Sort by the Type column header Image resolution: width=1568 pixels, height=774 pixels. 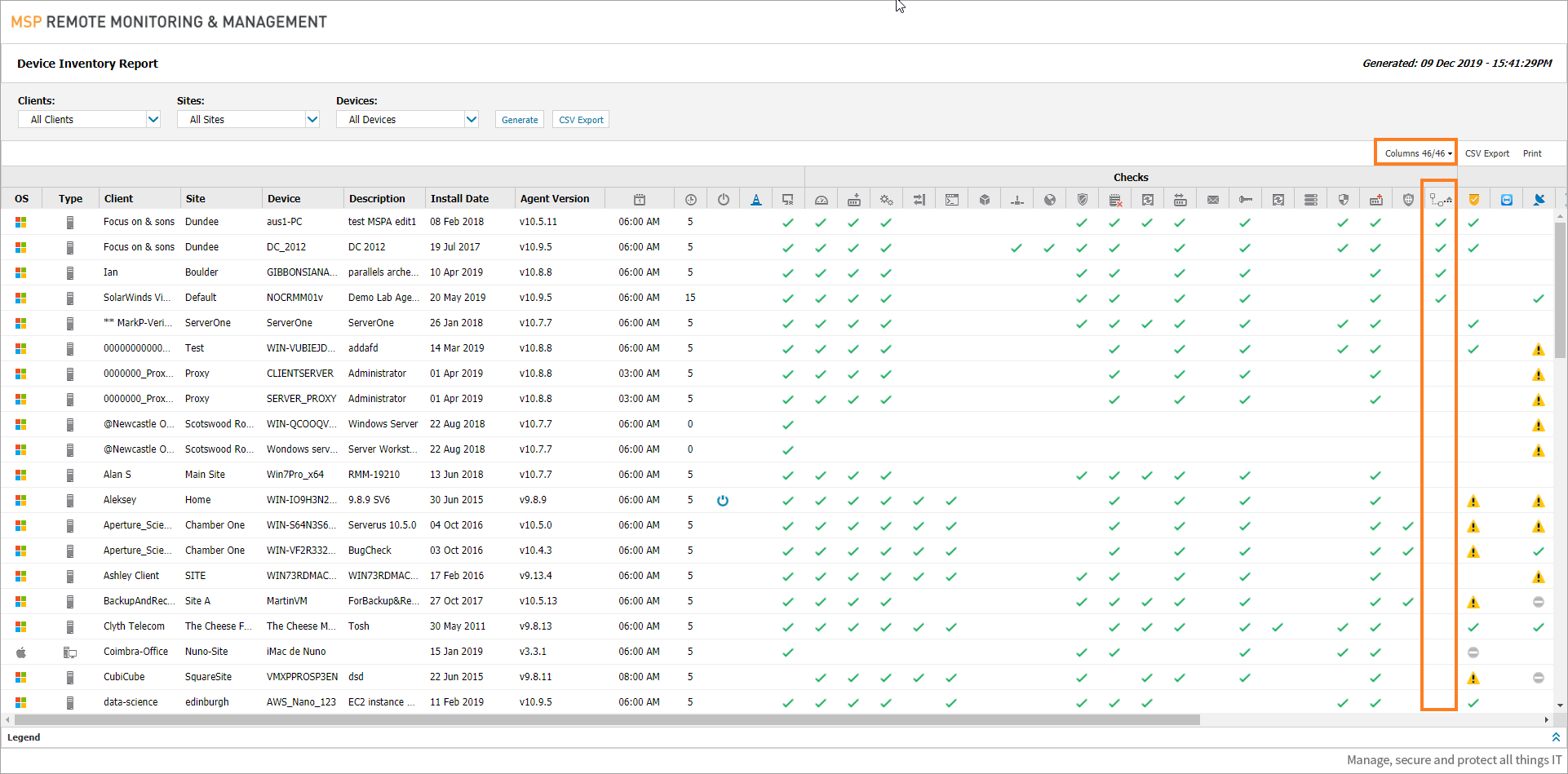point(70,199)
